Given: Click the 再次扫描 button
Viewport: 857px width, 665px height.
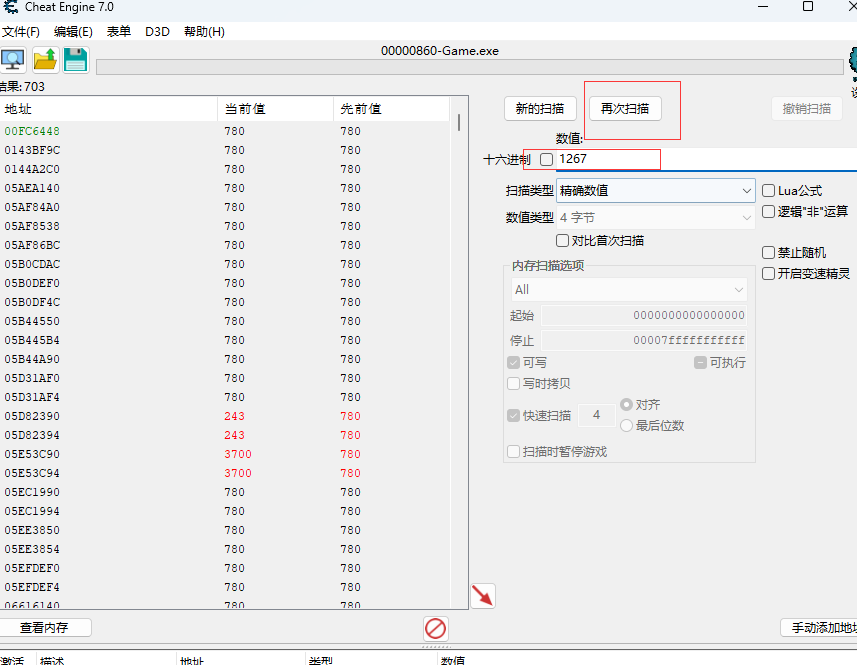Looking at the screenshot, I should point(625,109).
